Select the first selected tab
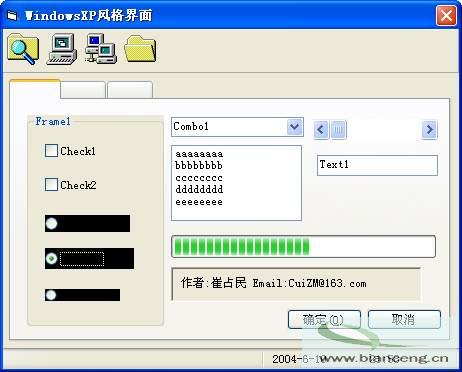462x372 pixels. (35, 89)
